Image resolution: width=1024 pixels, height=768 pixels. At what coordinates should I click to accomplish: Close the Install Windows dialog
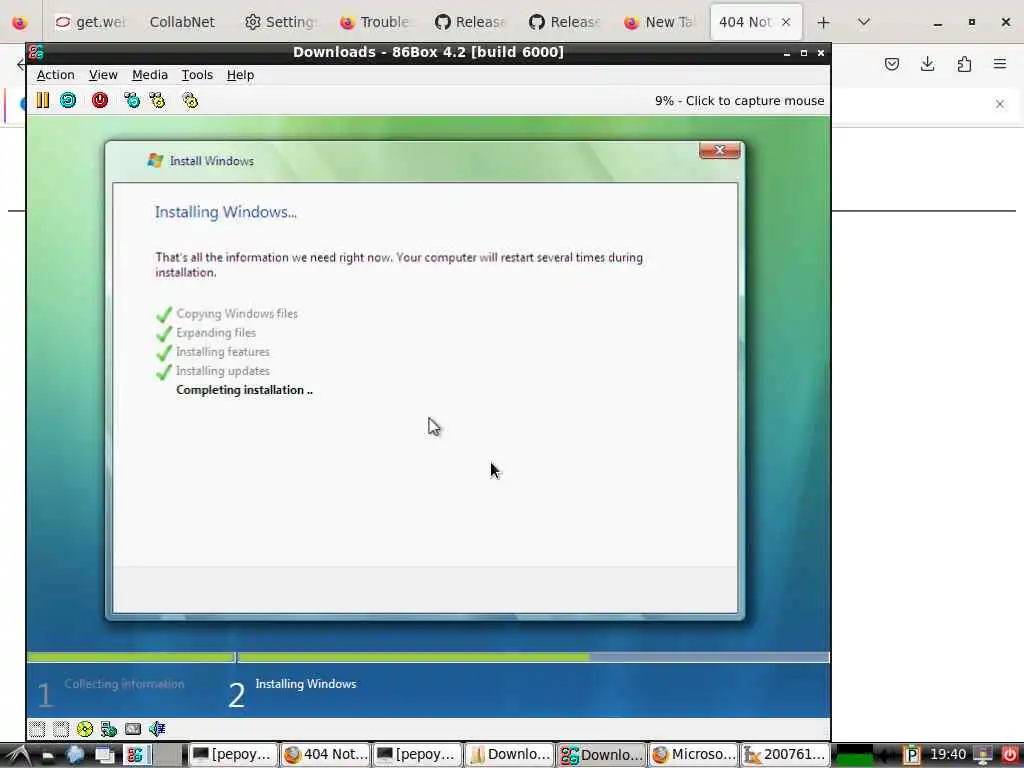[720, 150]
